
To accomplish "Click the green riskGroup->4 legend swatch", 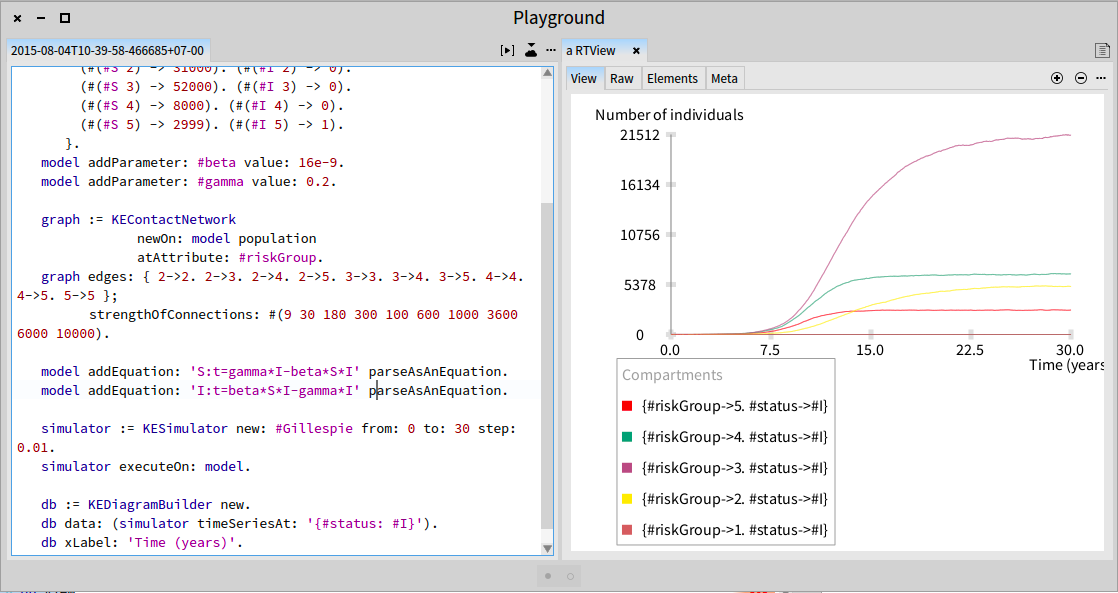I will click(627, 437).
